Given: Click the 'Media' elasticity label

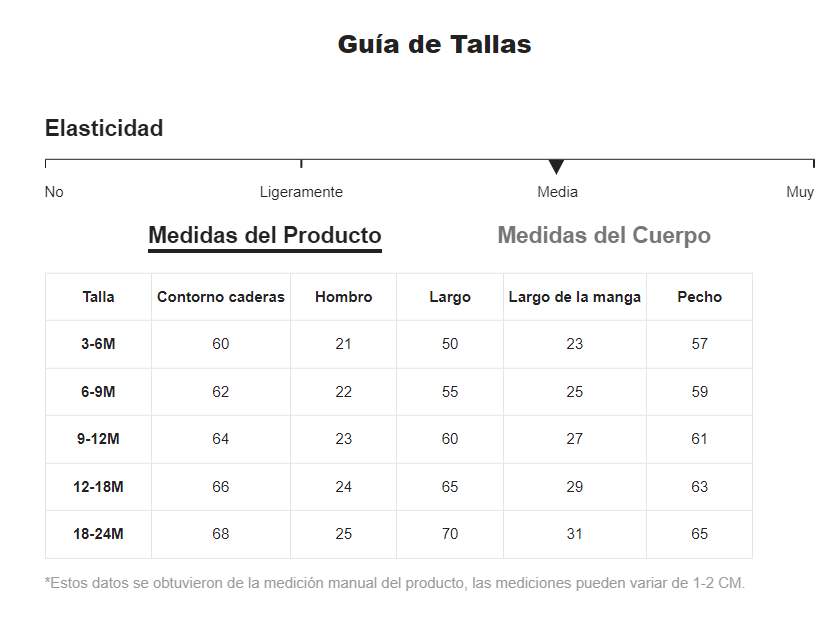Looking at the screenshot, I should pyautogui.click(x=557, y=192).
